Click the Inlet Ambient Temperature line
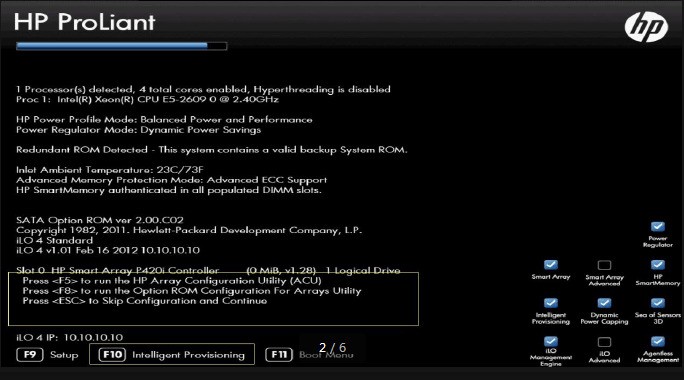This screenshot has width=684, height=380. pyautogui.click(x=110, y=170)
